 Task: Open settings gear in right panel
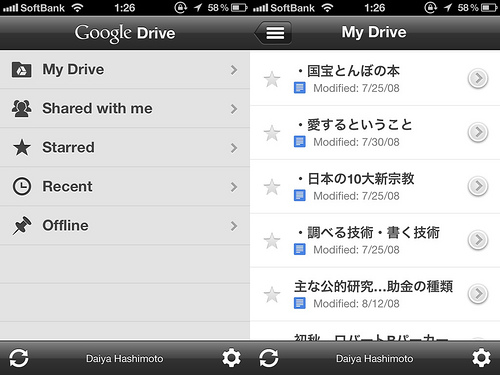(x=481, y=358)
